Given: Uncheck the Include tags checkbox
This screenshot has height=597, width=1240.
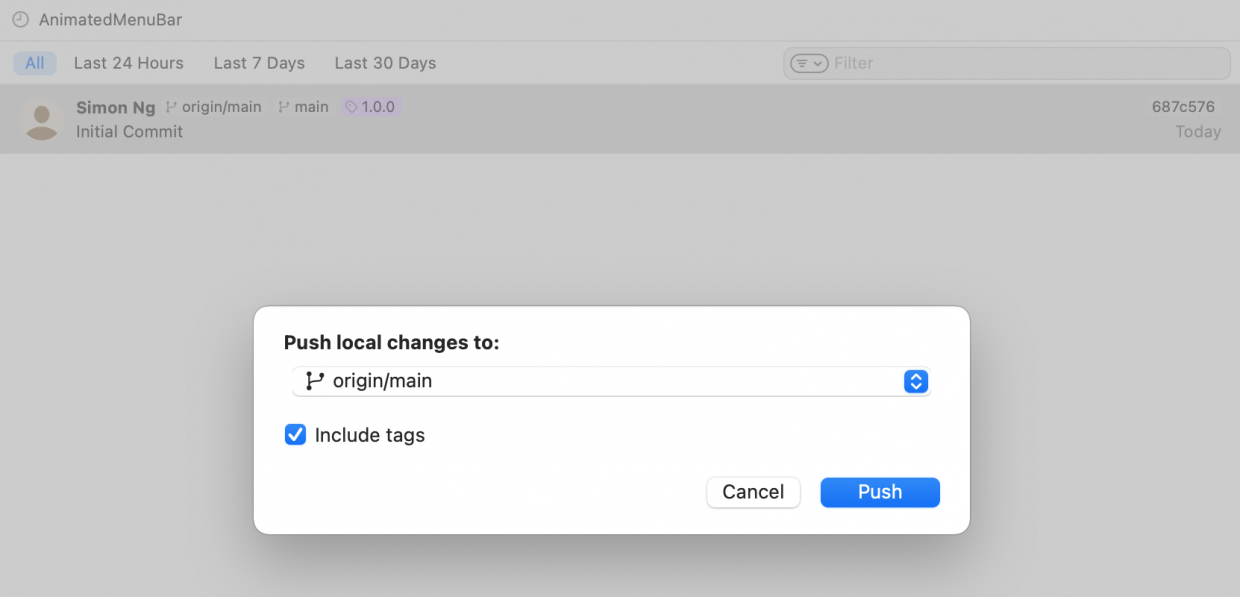Looking at the screenshot, I should click(295, 435).
